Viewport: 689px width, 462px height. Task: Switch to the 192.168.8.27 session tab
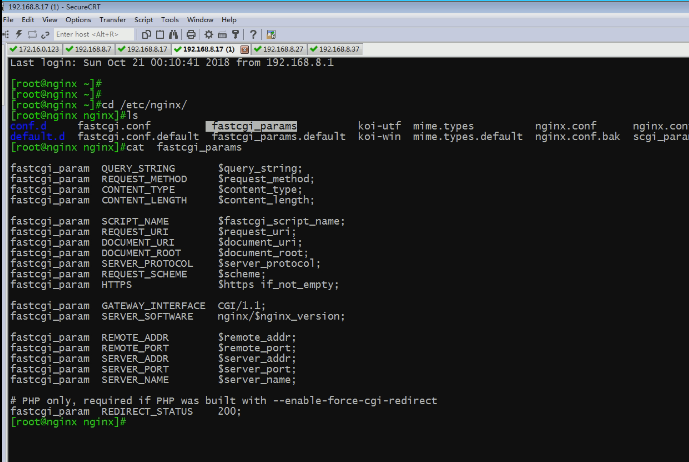(279, 49)
